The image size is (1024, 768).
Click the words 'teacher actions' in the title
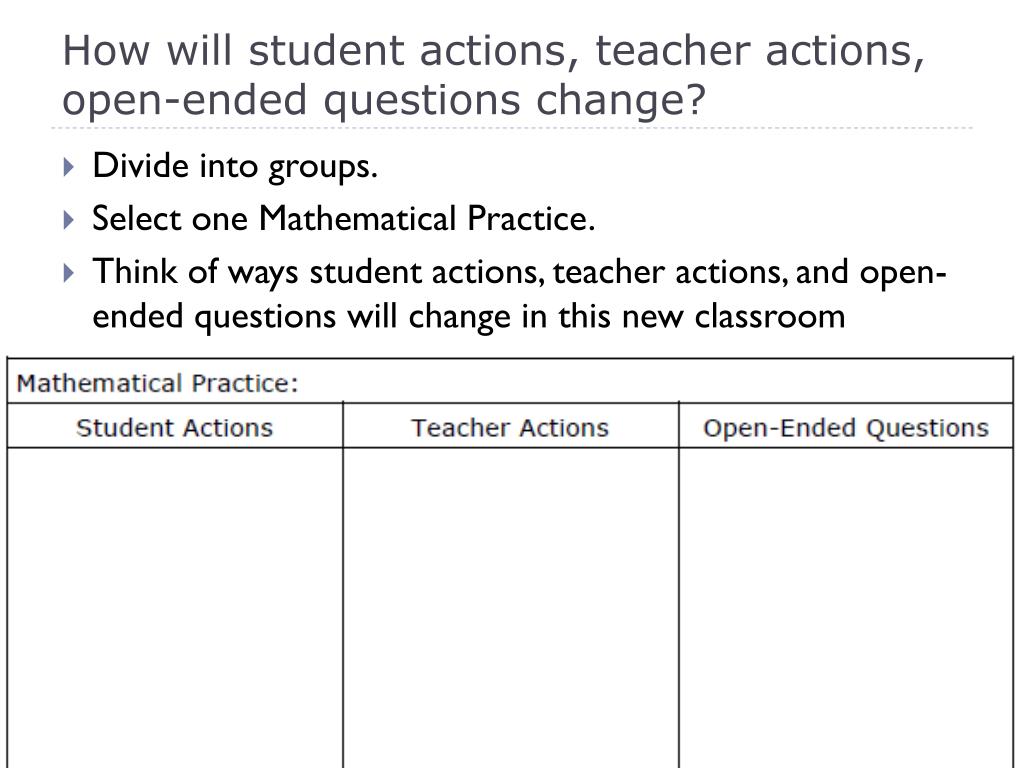pyautogui.click(x=760, y=51)
